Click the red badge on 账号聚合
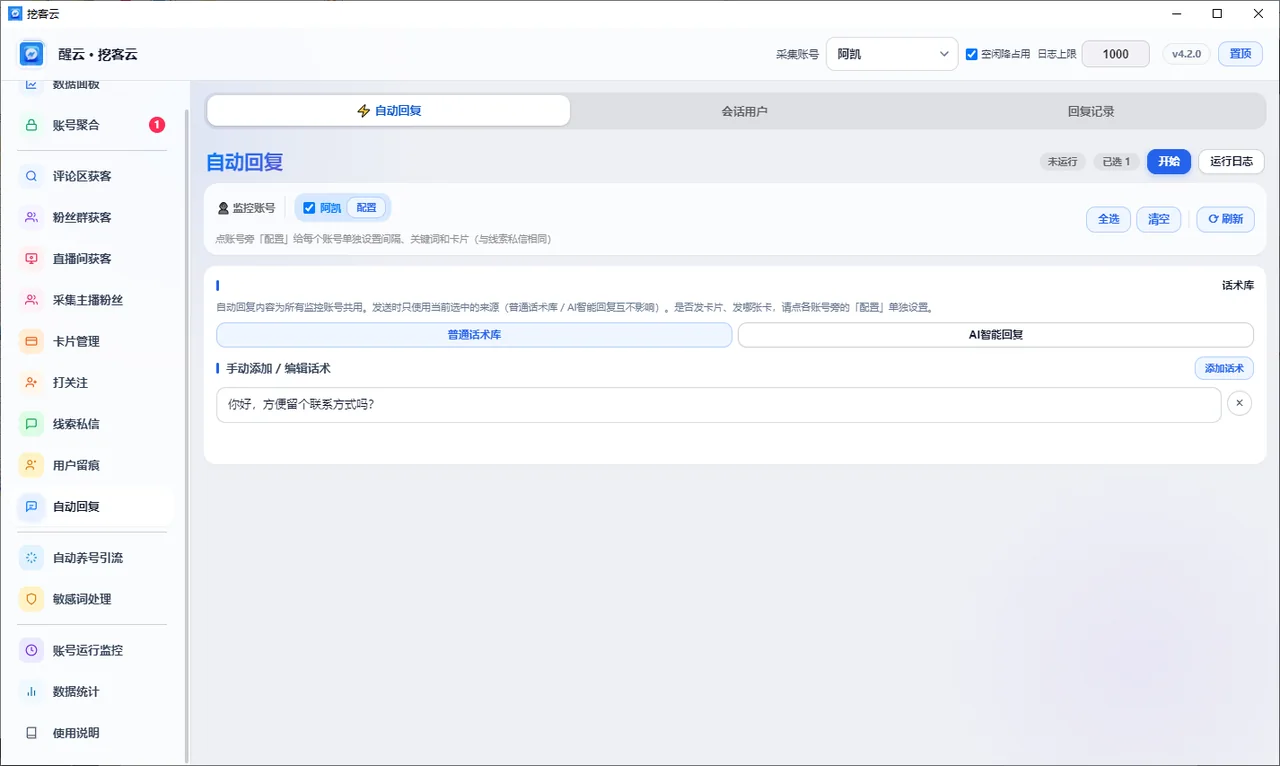The width and height of the screenshot is (1280, 766). click(157, 125)
